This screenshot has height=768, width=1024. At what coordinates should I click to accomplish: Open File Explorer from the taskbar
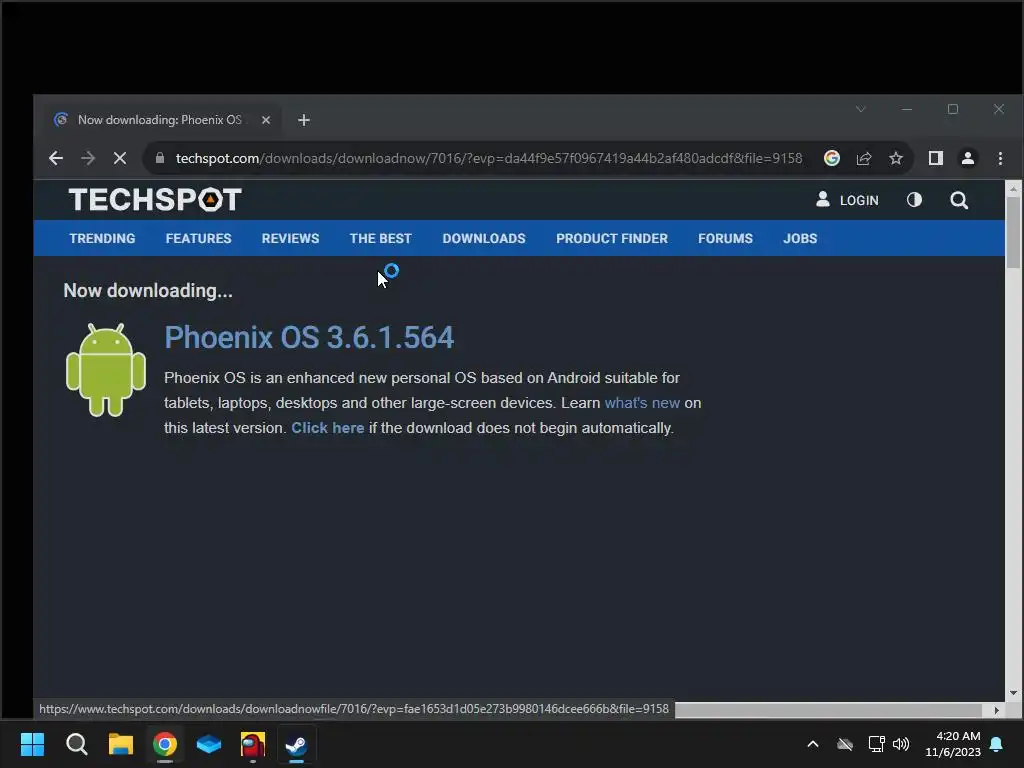[x=121, y=744]
